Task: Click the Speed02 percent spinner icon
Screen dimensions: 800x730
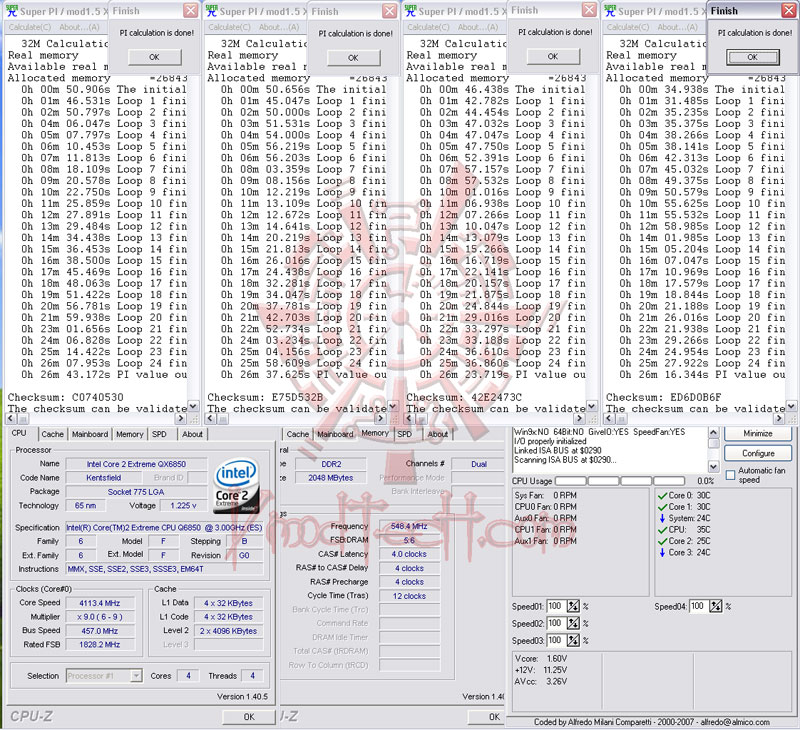Action: (x=573, y=623)
